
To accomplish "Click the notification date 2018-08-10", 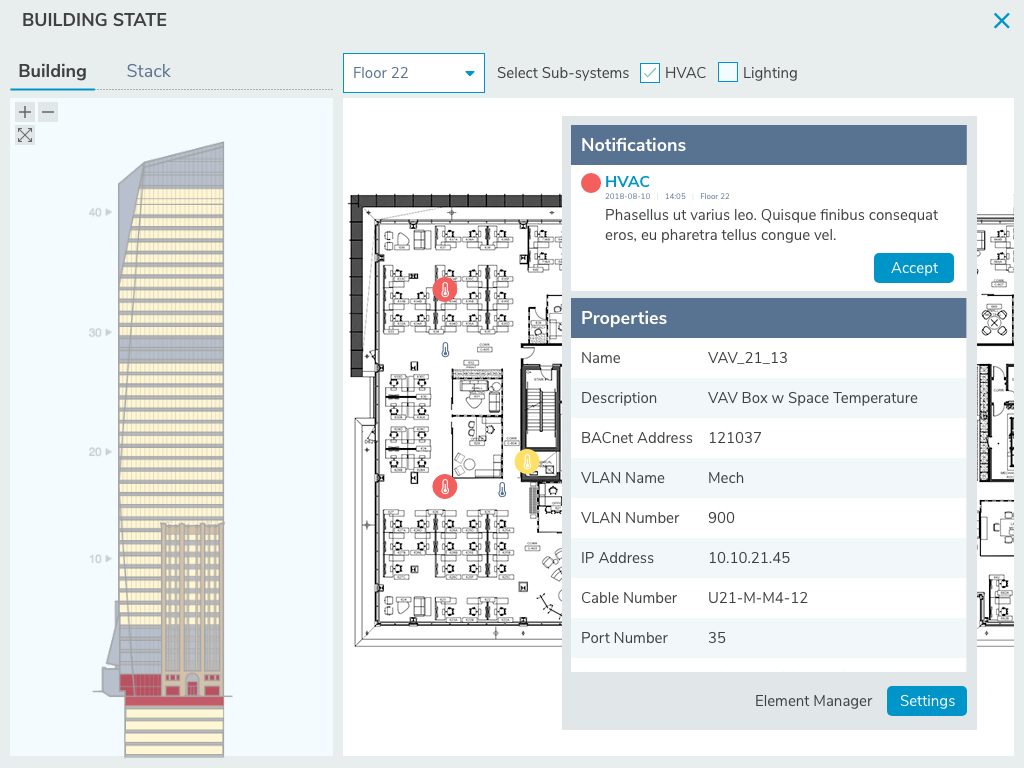I will 627,197.
